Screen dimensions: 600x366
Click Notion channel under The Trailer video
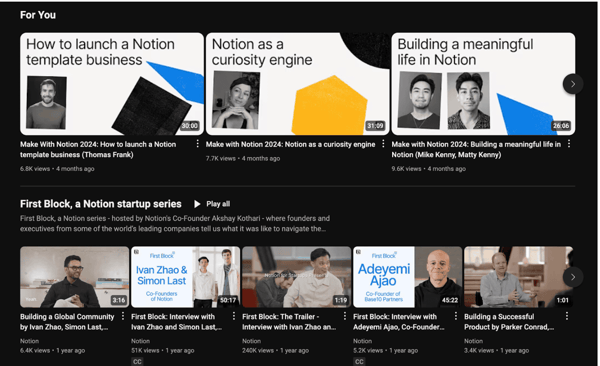(x=251, y=341)
